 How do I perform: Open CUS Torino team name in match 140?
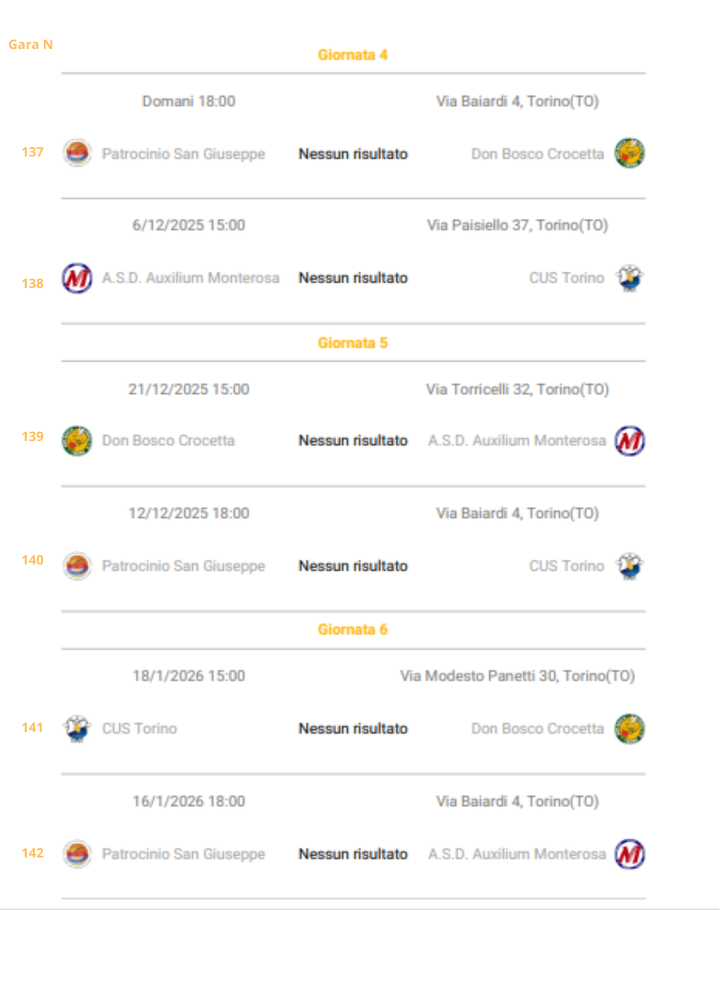[x=566, y=566]
